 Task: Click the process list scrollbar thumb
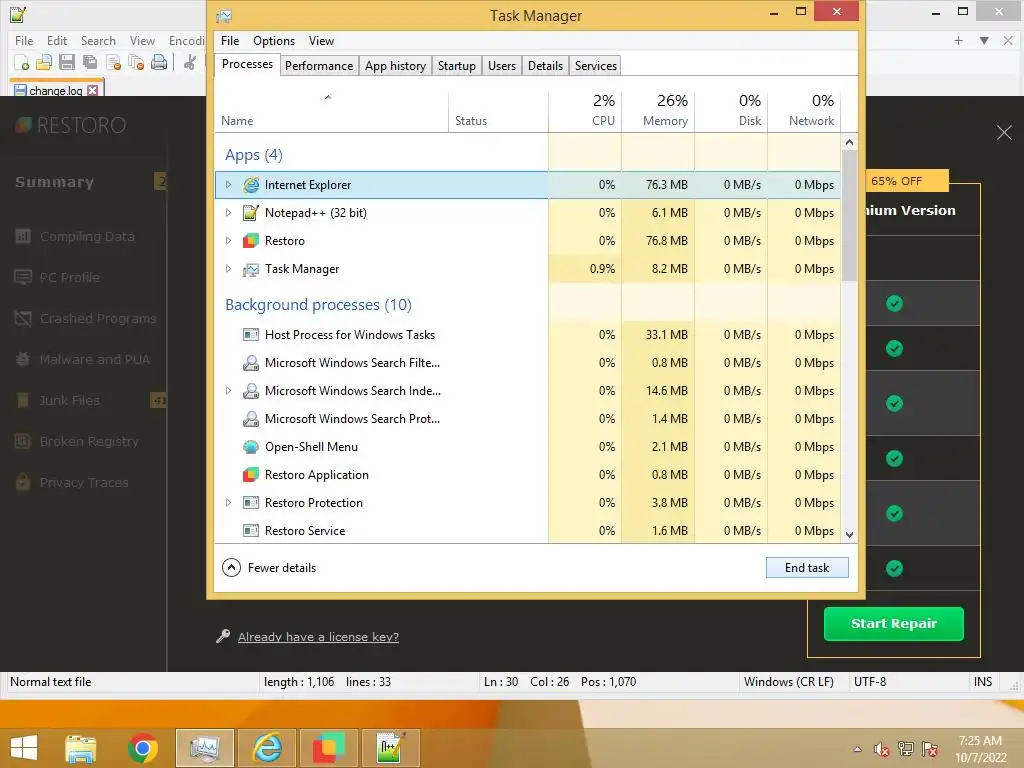click(x=849, y=216)
